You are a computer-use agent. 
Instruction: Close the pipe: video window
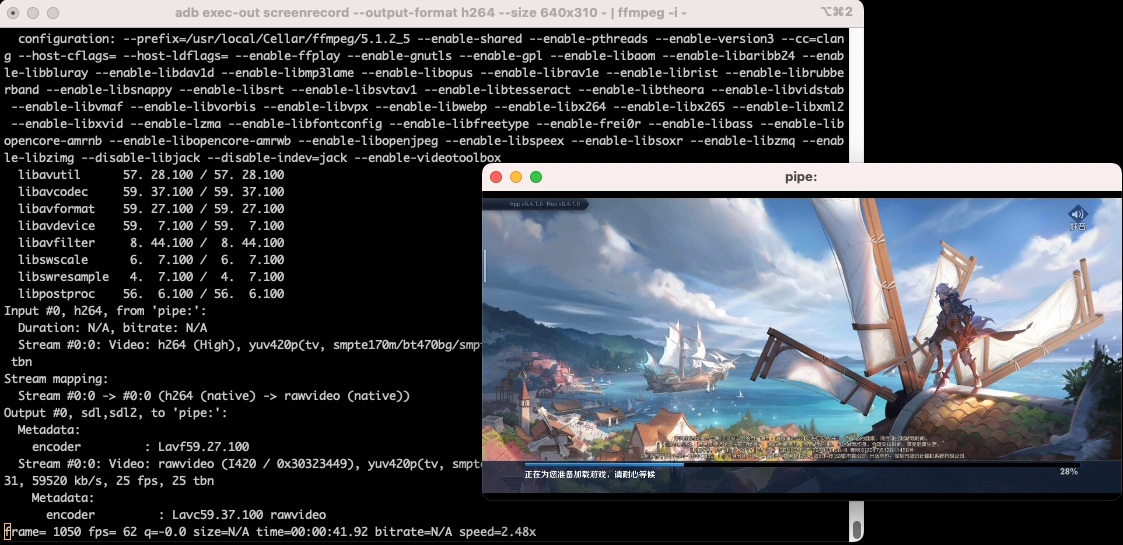pyautogui.click(x=496, y=177)
